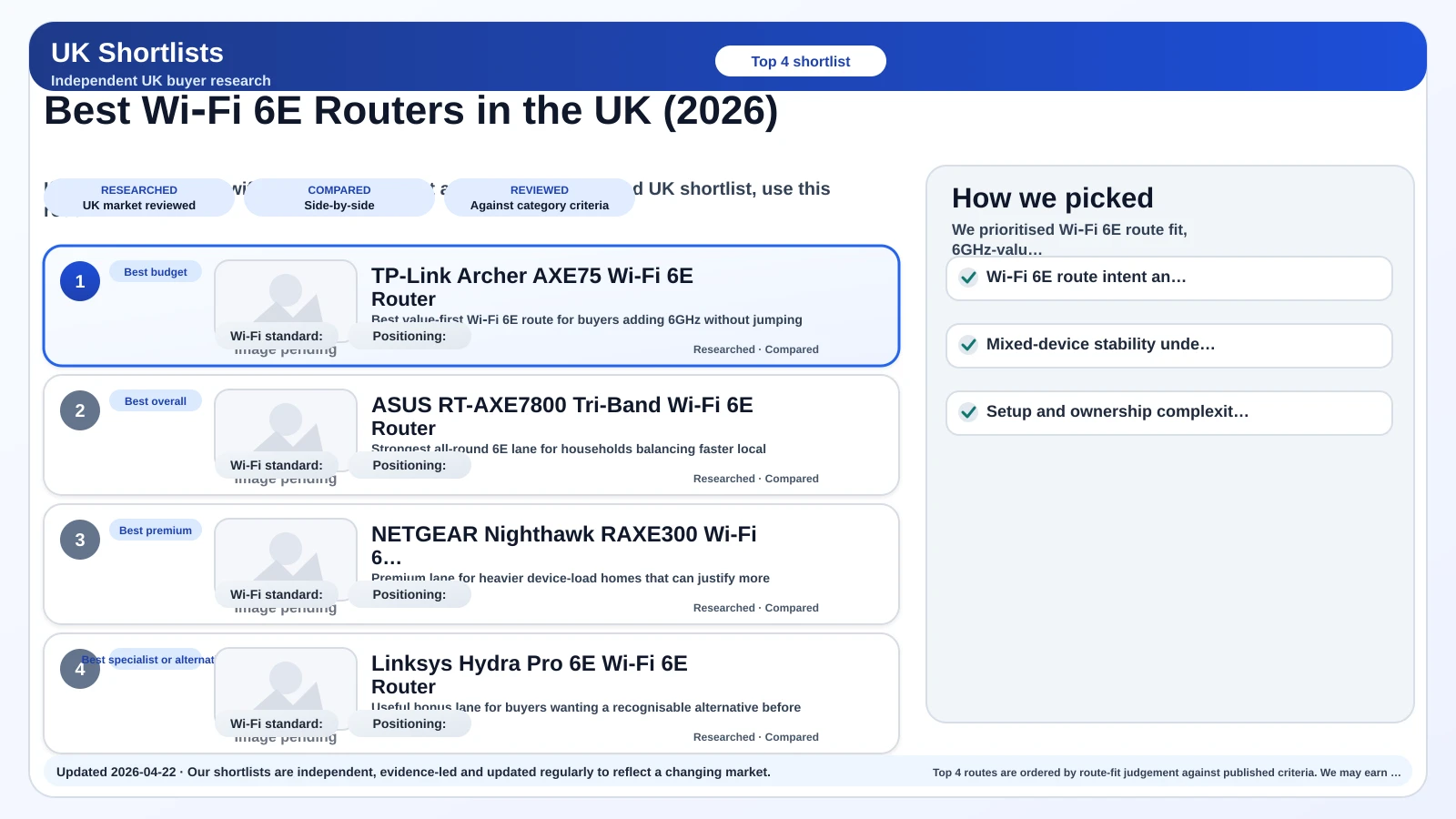The width and height of the screenshot is (1456, 819).
Task: Click the How we picked heading
Action: [1053, 197]
